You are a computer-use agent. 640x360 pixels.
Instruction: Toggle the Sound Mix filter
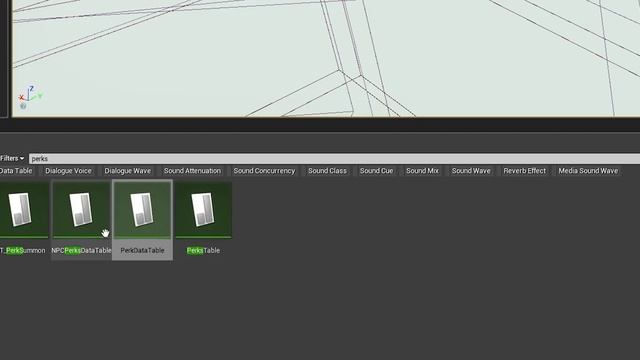[422, 171]
